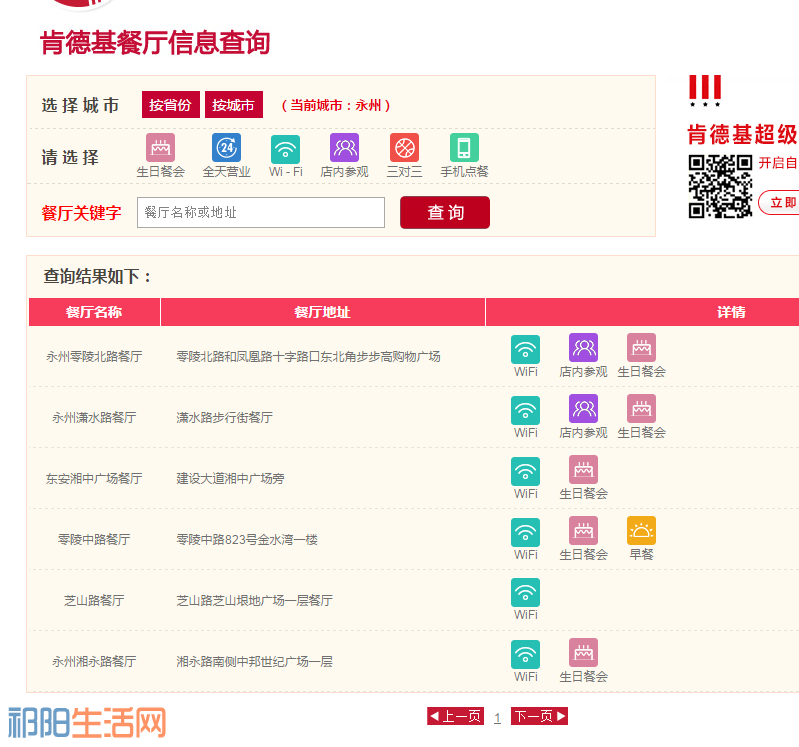Click WiFi icon in 东安湘中广场餐厅 row
Viewport: 799px width, 747px height.
[x=525, y=471]
